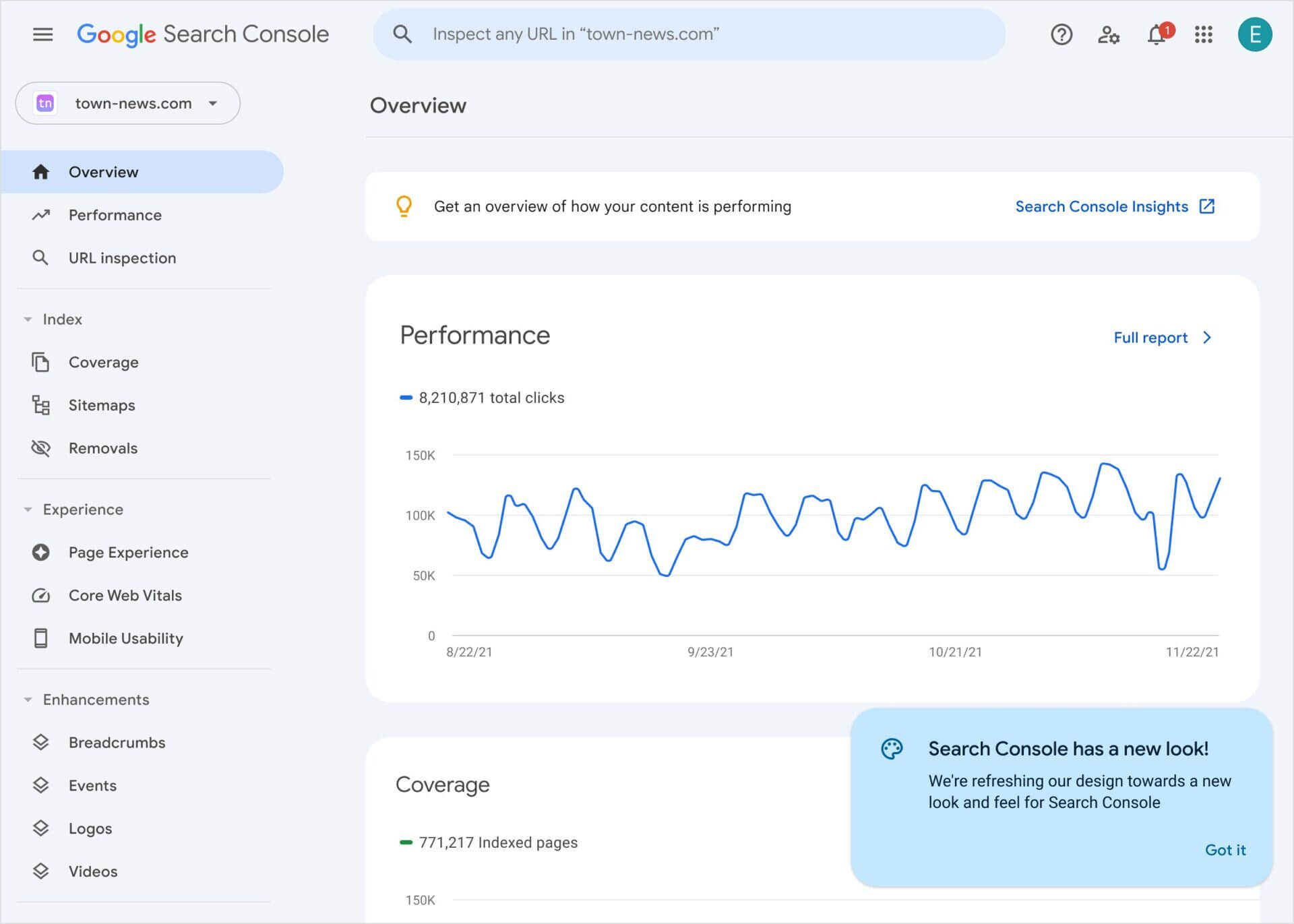Click the Core Web Vitals gauge icon
This screenshot has height=924, width=1294.
click(41, 595)
